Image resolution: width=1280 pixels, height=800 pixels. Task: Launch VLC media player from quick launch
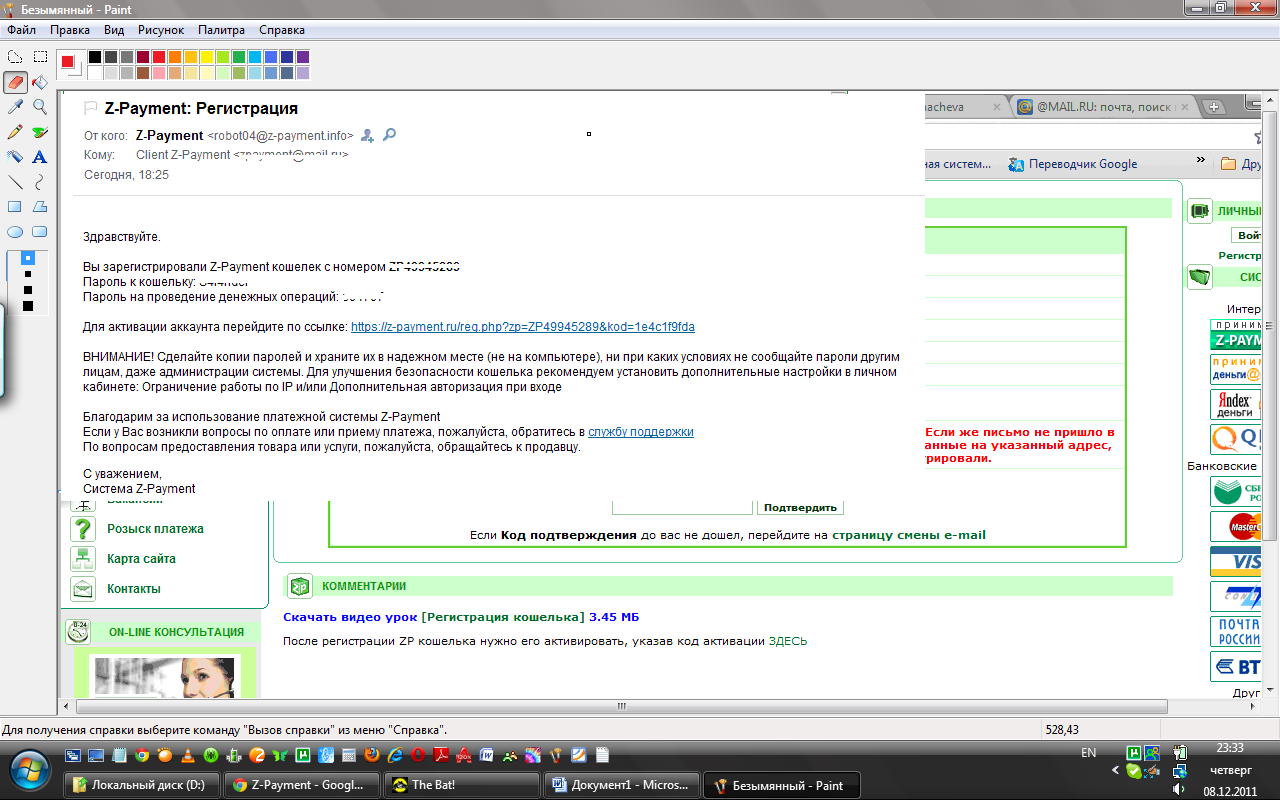click(x=188, y=755)
